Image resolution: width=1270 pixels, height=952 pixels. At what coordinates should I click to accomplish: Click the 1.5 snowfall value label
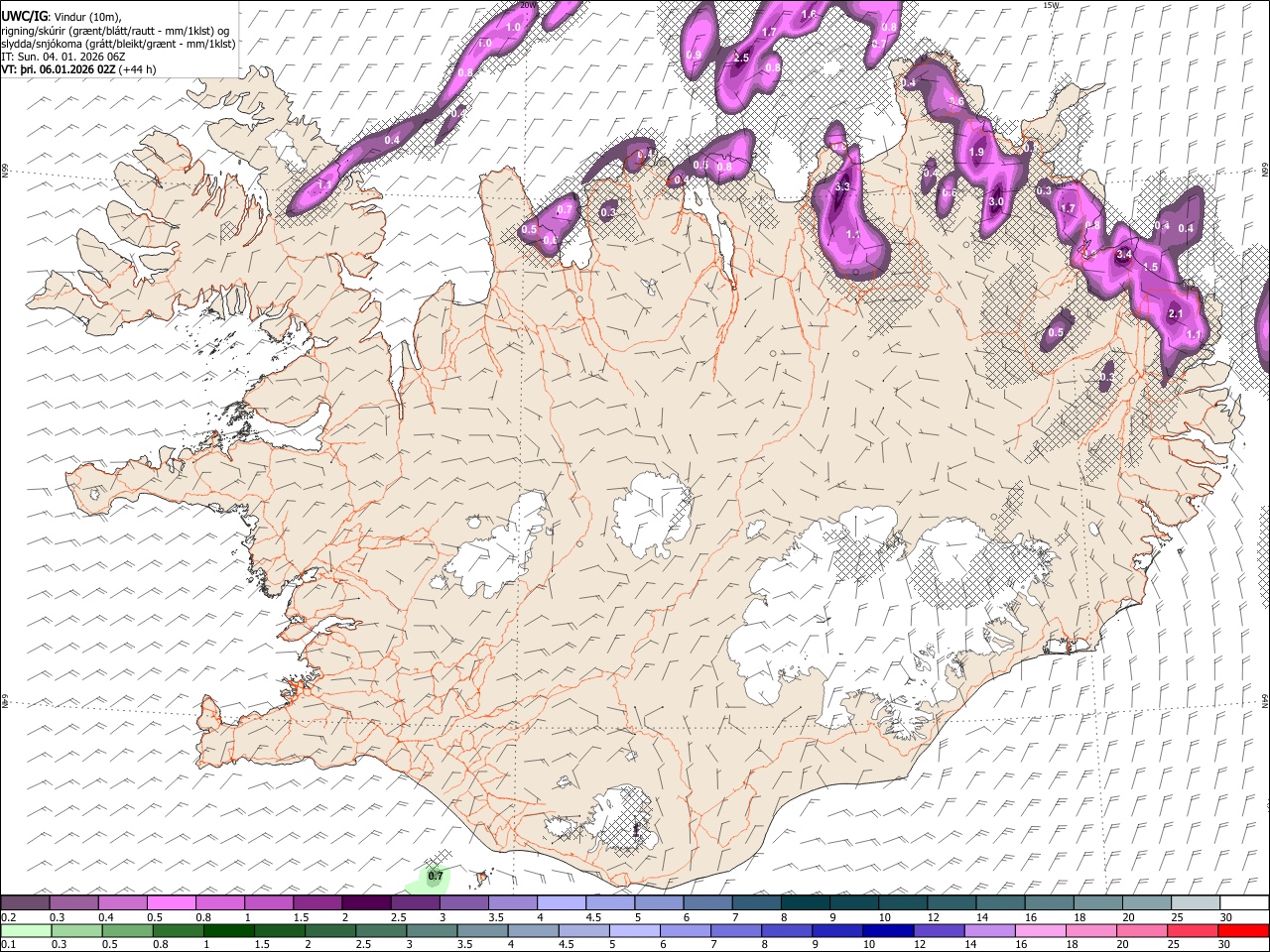[x=1151, y=268]
